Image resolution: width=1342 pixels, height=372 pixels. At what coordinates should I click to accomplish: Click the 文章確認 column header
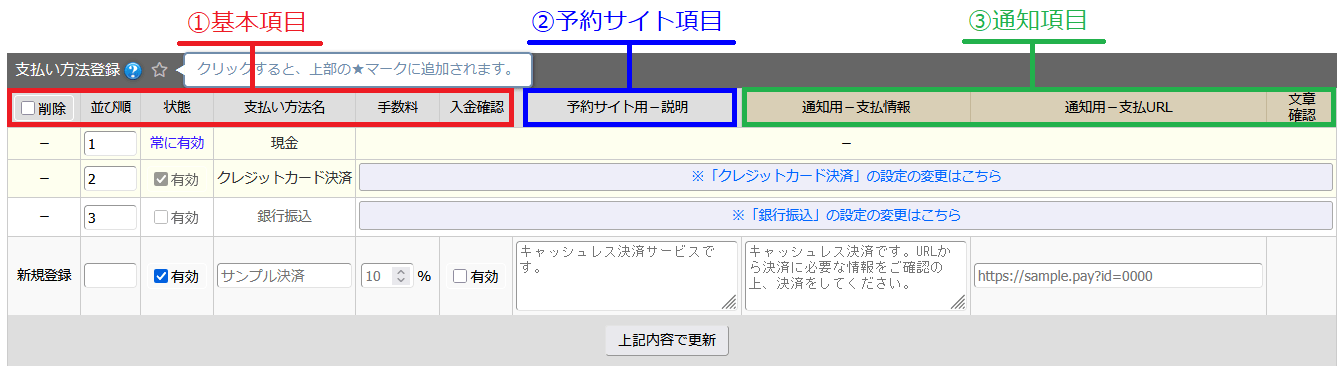point(1301,107)
